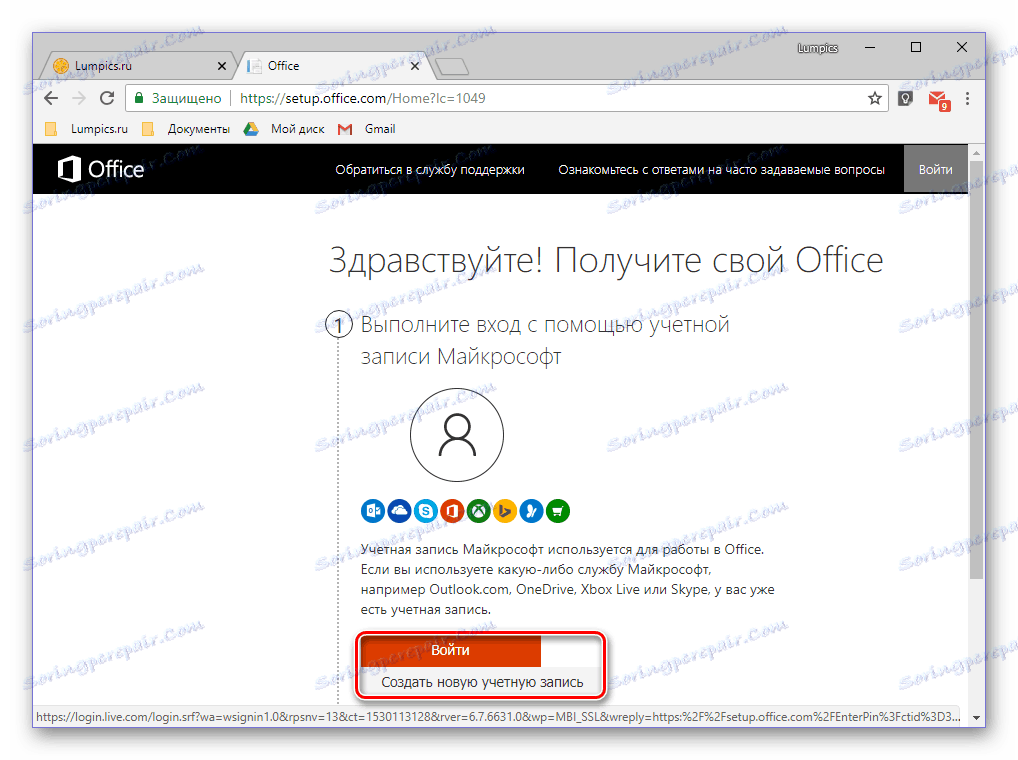1018x760 pixels.
Task: Click the Office logo in the header
Action: click(x=101, y=169)
